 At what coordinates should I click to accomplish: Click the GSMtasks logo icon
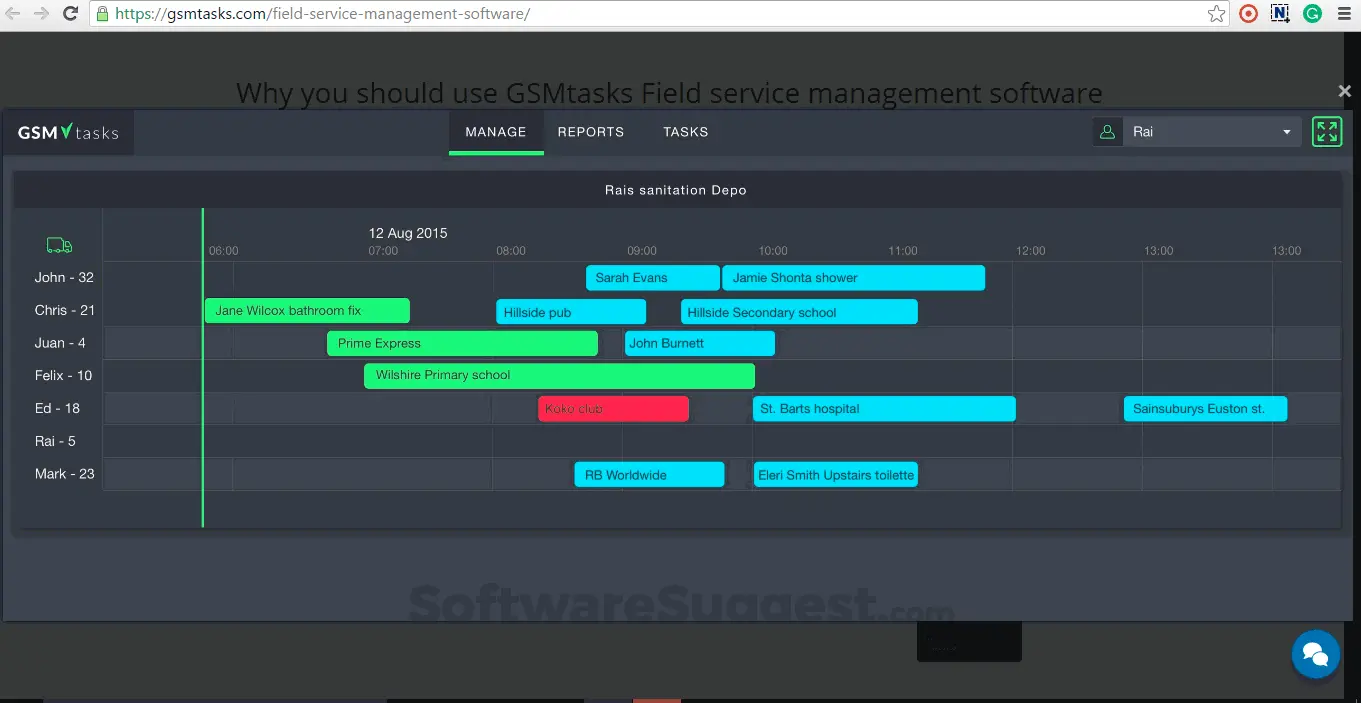point(66,131)
